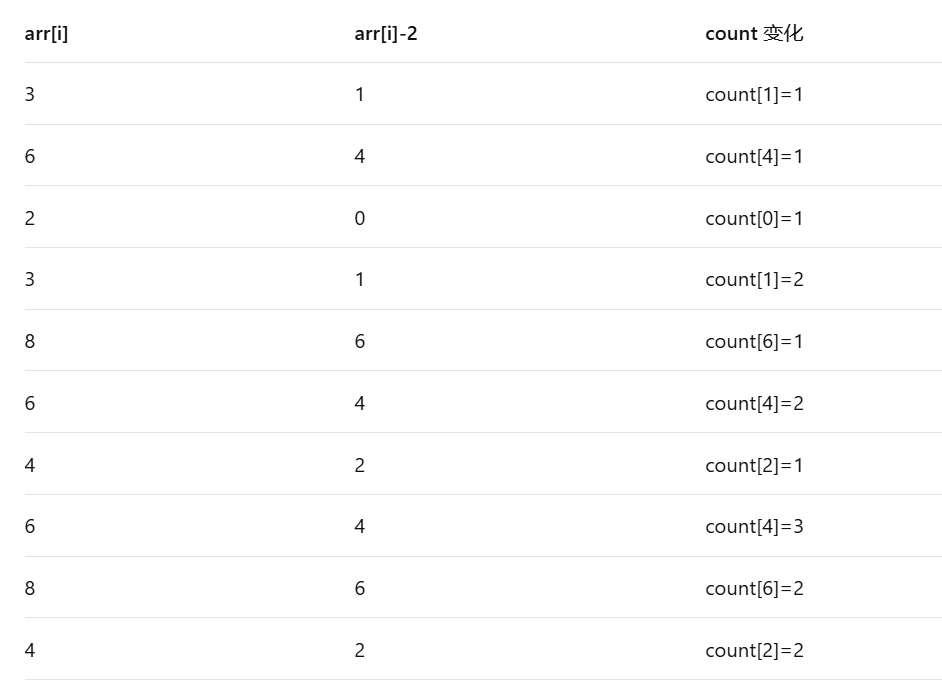Click the count 变化 column header
The height and width of the screenshot is (690, 942).
754,34
